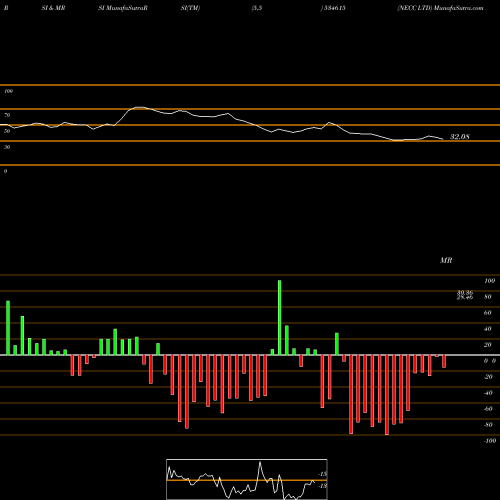
Task: Click the '534615' stock code text
Action: click(x=334, y=8)
